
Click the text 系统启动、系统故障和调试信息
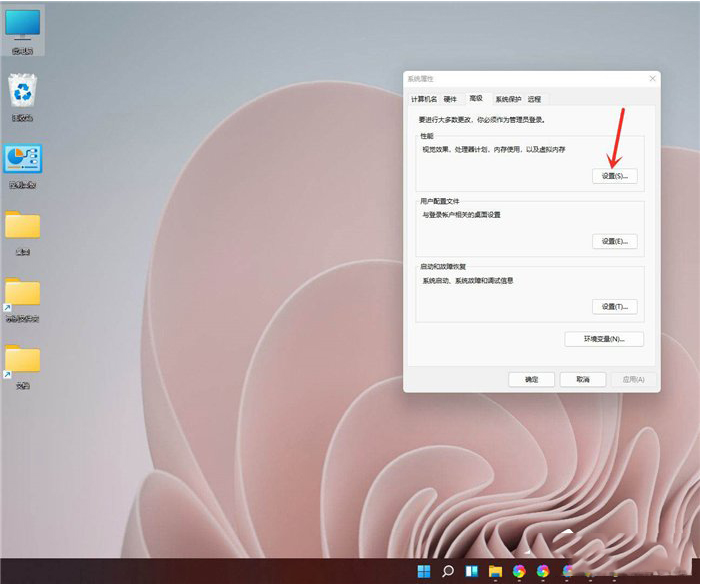click(x=467, y=281)
